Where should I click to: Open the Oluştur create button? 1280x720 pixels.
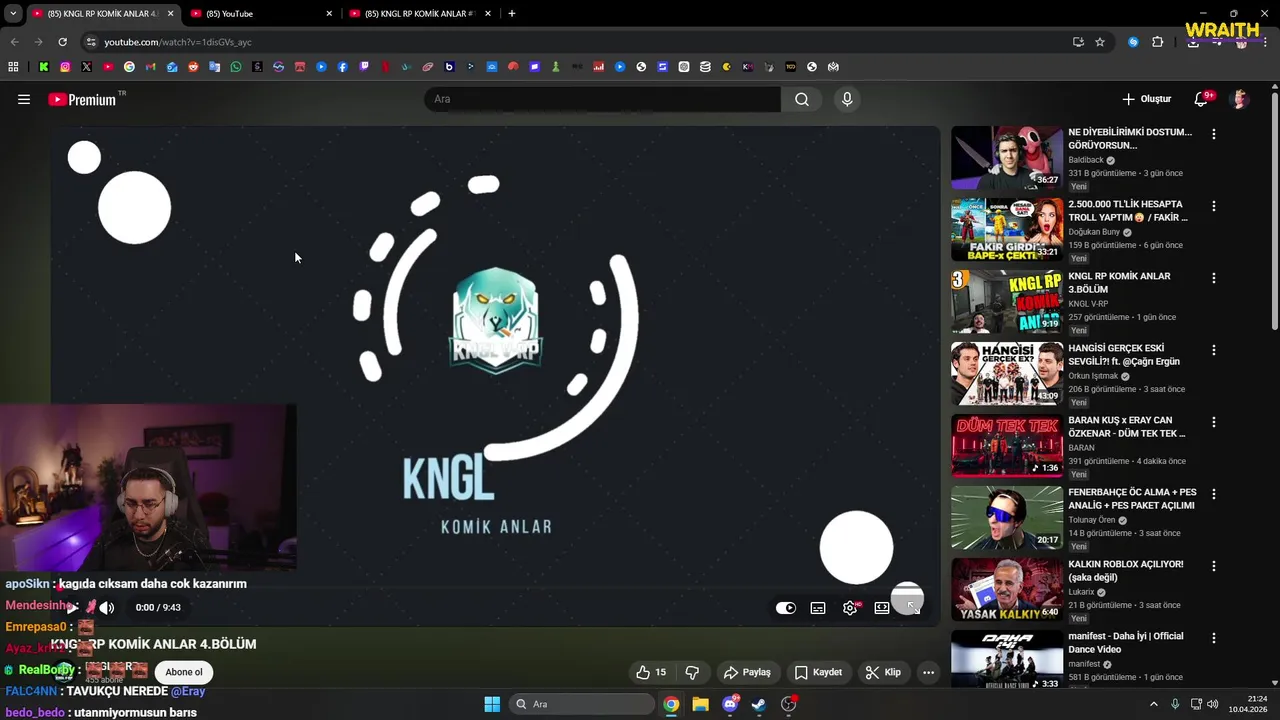pyautogui.click(x=1146, y=99)
